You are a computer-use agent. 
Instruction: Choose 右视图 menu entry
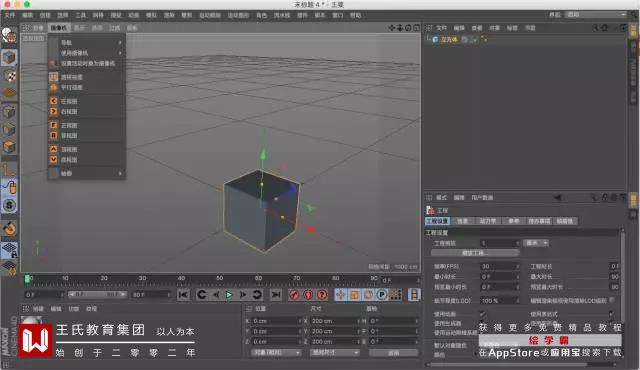87,111
